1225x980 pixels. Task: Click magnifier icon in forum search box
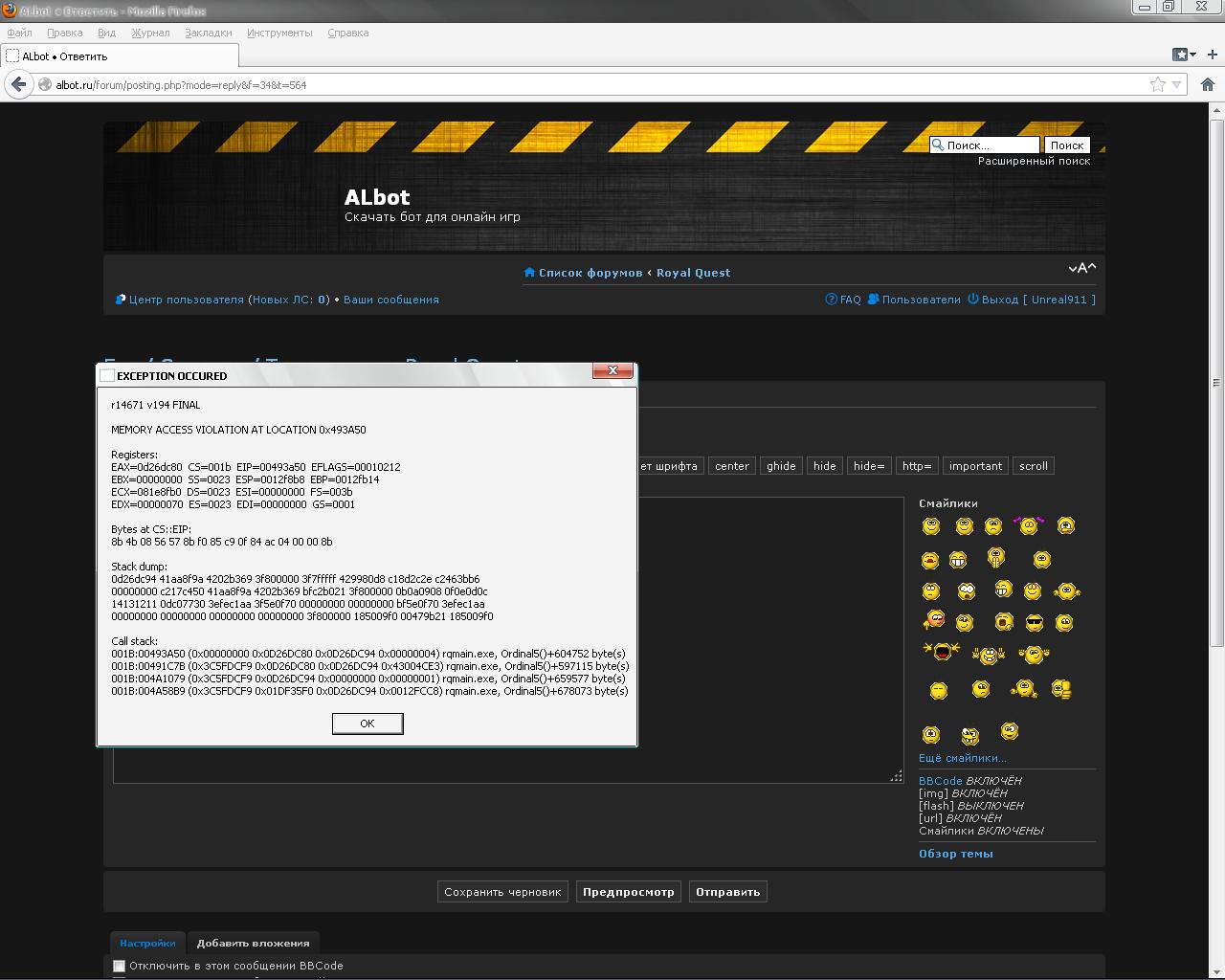pos(938,145)
